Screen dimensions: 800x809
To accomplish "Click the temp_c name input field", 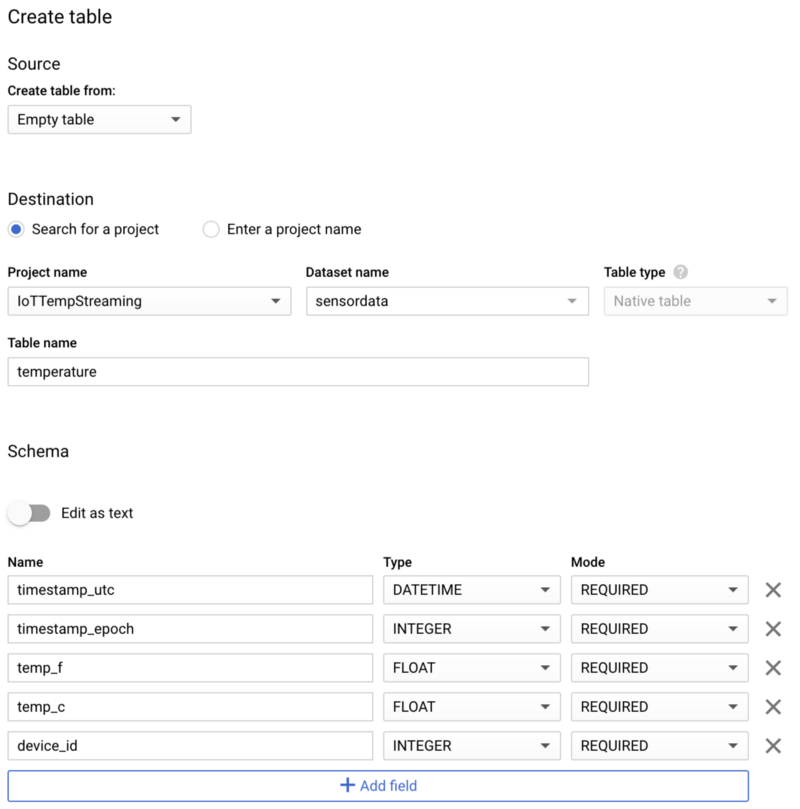I will (190, 707).
